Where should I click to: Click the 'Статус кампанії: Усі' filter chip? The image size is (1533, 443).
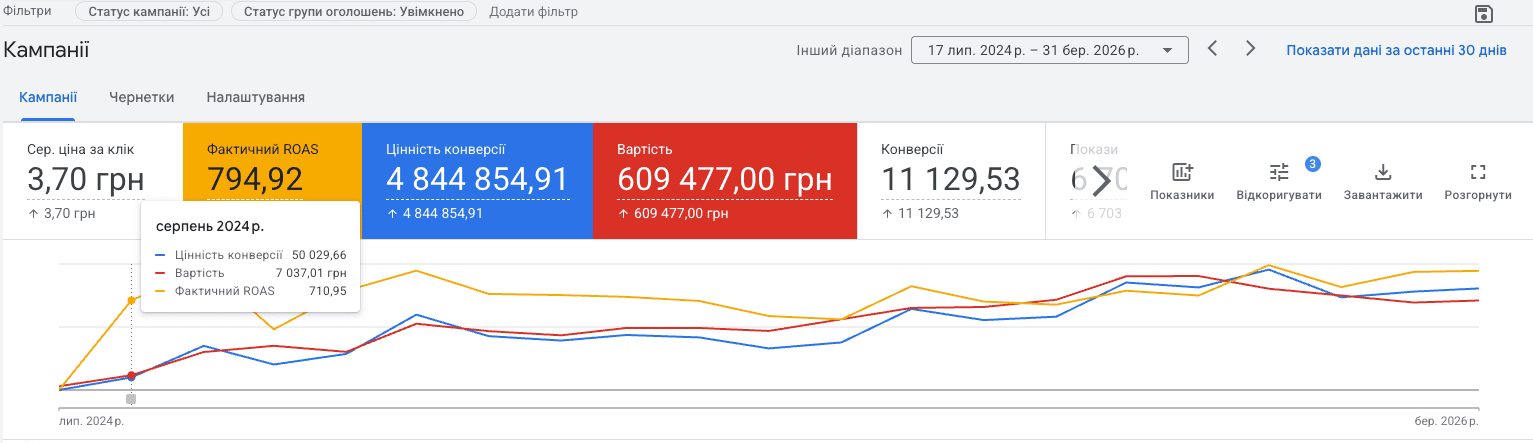(x=149, y=12)
